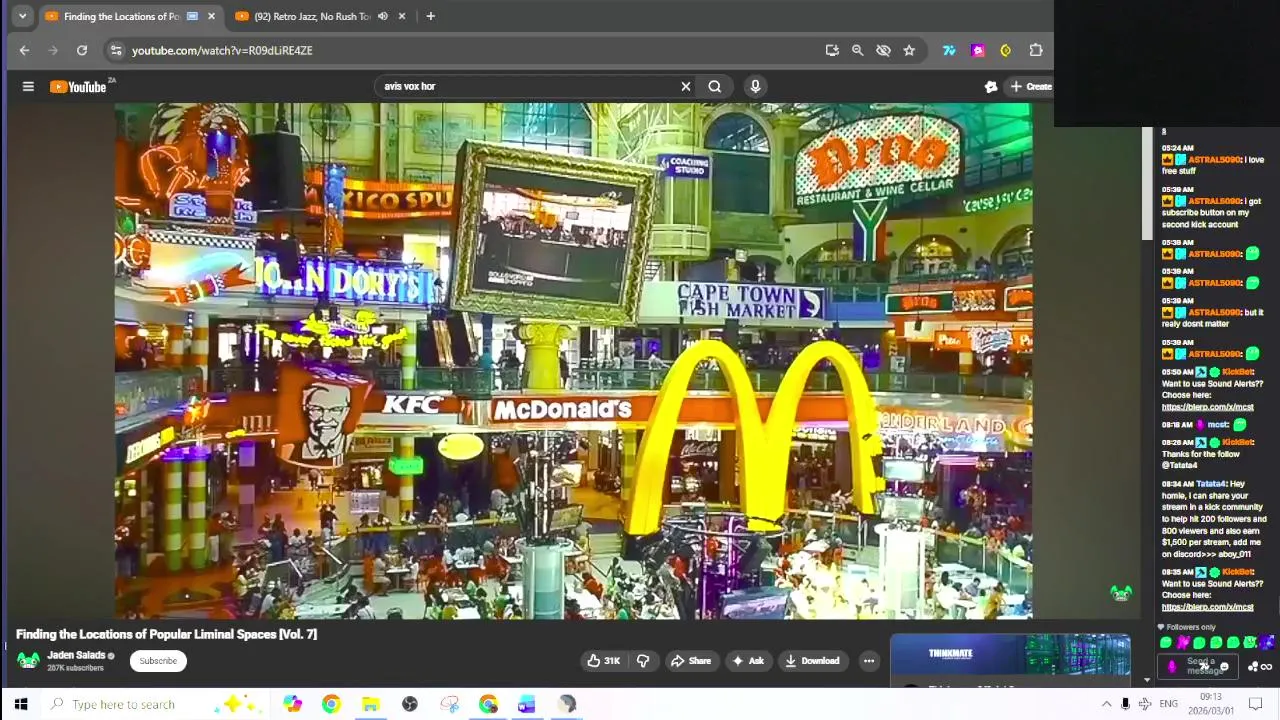Open the first blerp.com/x/mcst link in chat
The image size is (1280, 720).
1207,407
